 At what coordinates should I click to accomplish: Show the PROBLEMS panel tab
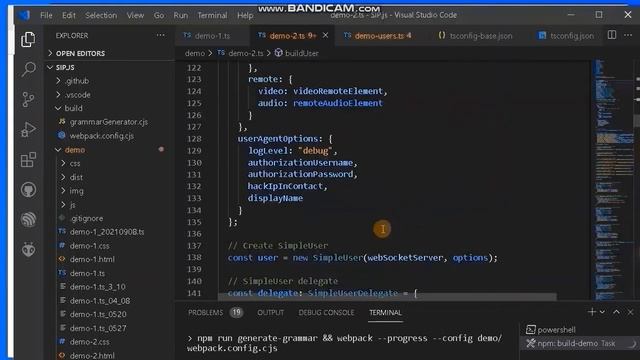click(206, 313)
